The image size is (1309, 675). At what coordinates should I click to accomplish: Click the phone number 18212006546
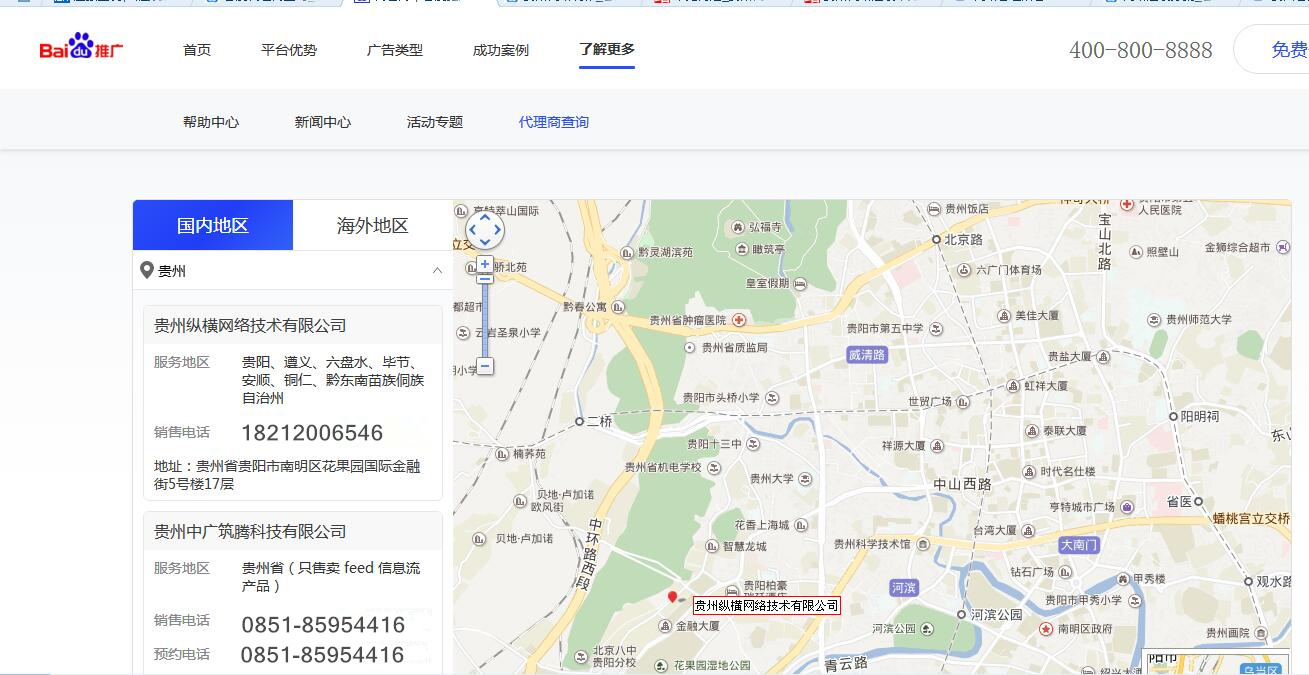[x=312, y=433]
